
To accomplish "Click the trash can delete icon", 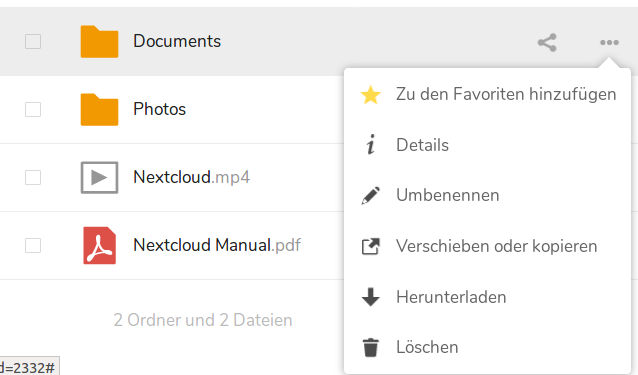I will [370, 347].
